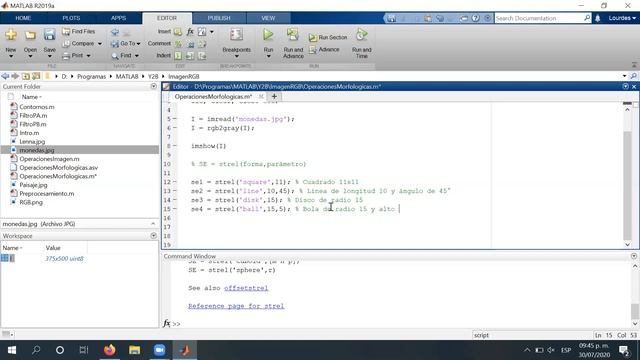
Task: Open File Explorer from the taskbar
Action: tap(134, 350)
